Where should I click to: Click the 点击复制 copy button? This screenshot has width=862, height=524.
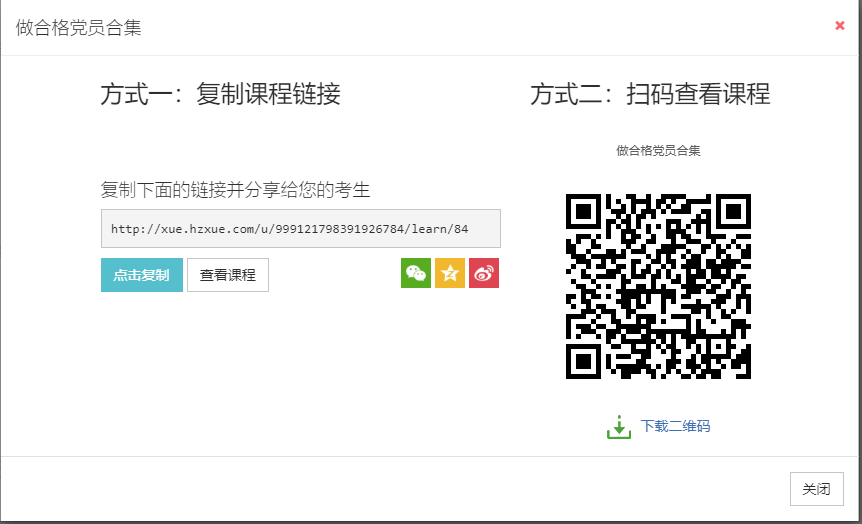142,275
